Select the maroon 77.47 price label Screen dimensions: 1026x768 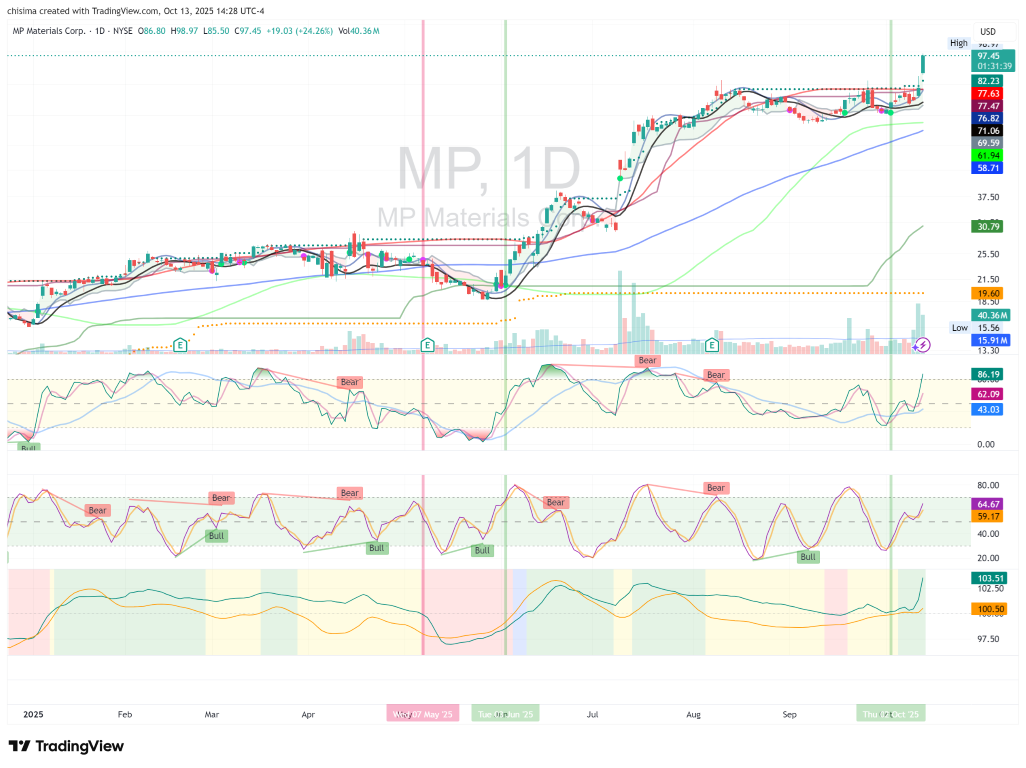pos(988,106)
